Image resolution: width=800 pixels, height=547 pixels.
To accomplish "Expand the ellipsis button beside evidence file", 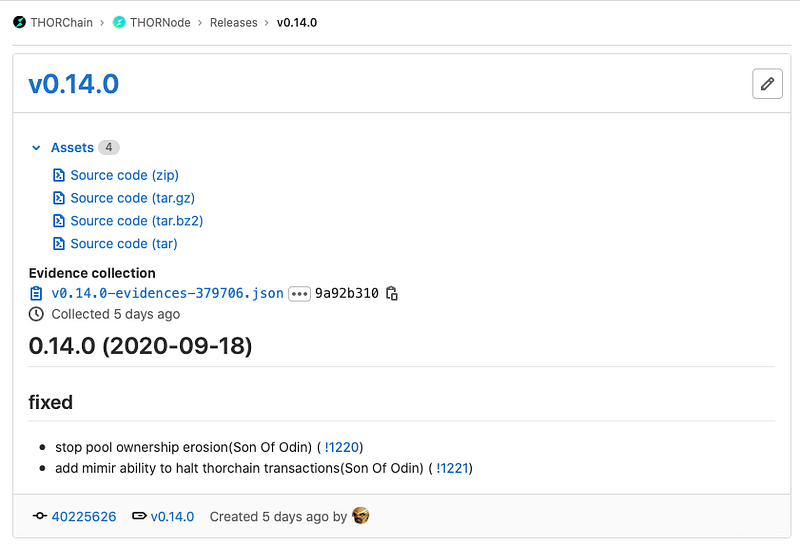I will [x=299, y=294].
